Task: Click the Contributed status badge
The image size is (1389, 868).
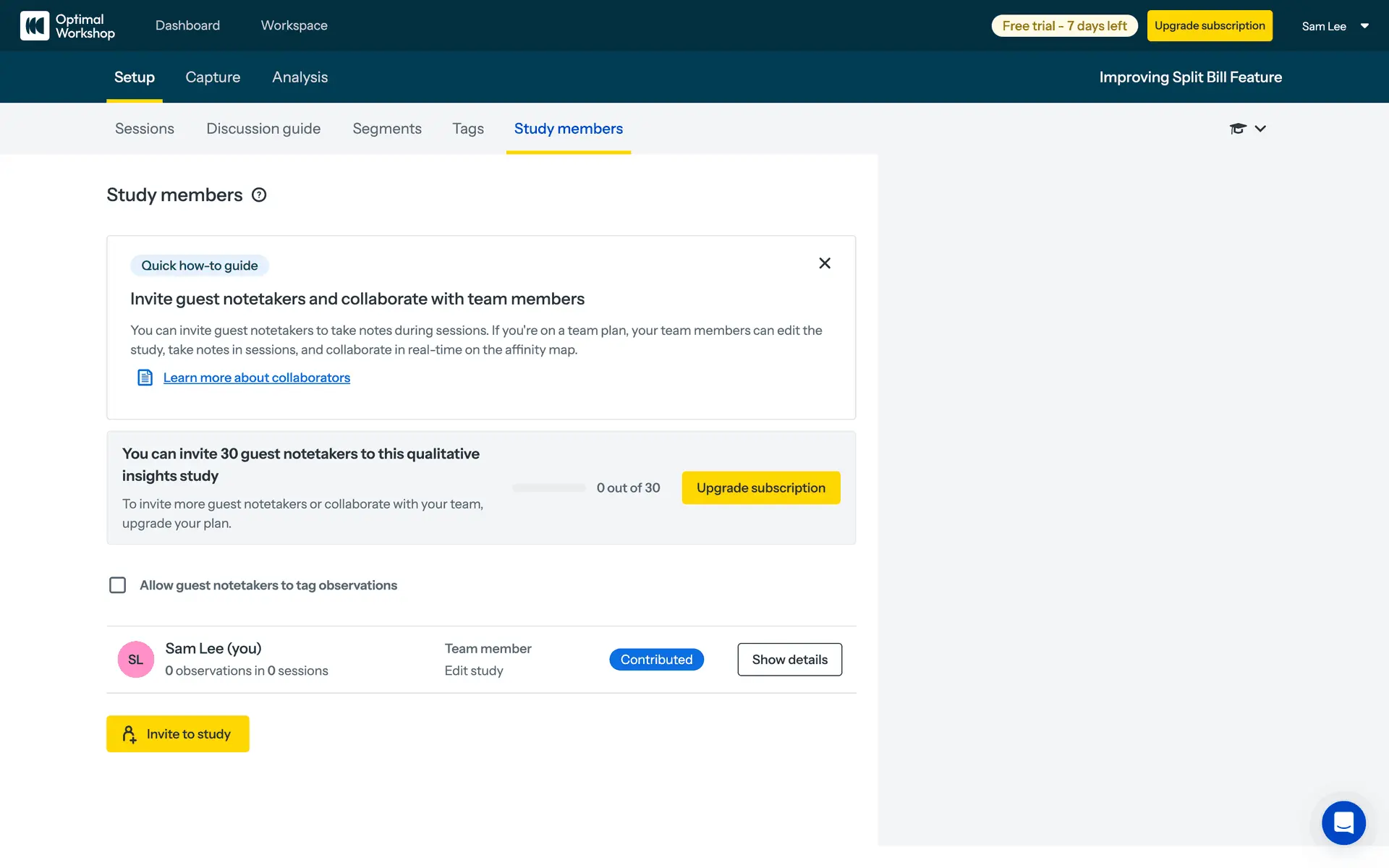Action: (656, 660)
